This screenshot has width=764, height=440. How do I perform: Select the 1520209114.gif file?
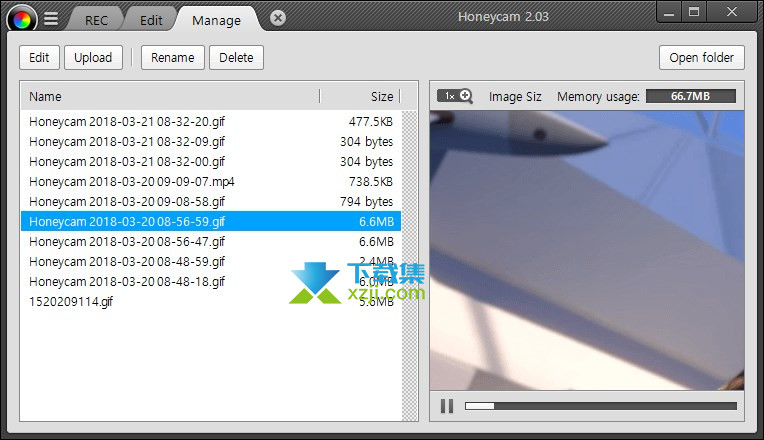click(x=211, y=302)
